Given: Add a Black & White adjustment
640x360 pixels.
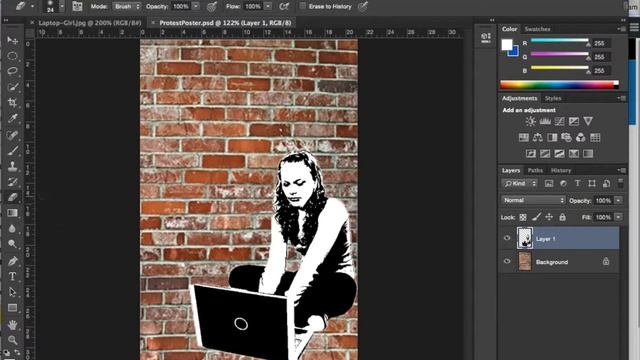Looking at the screenshot, I should [x=552, y=138].
